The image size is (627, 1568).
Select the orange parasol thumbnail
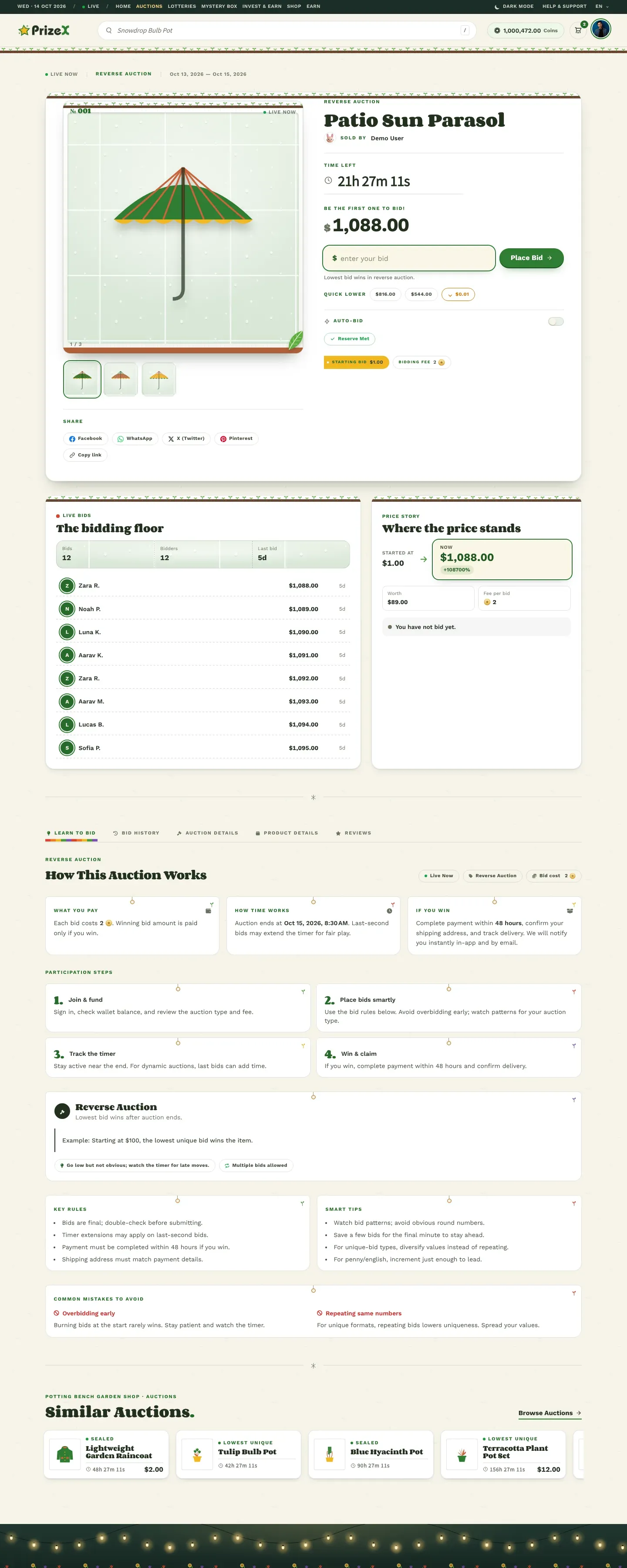[121, 379]
